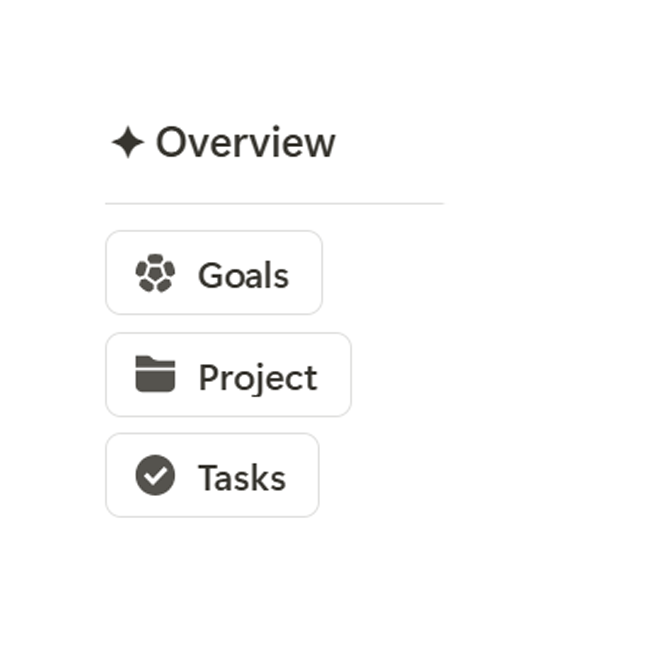The image size is (650, 650).
Task: Click the letter O in Overview heading
Action: pos(170,142)
